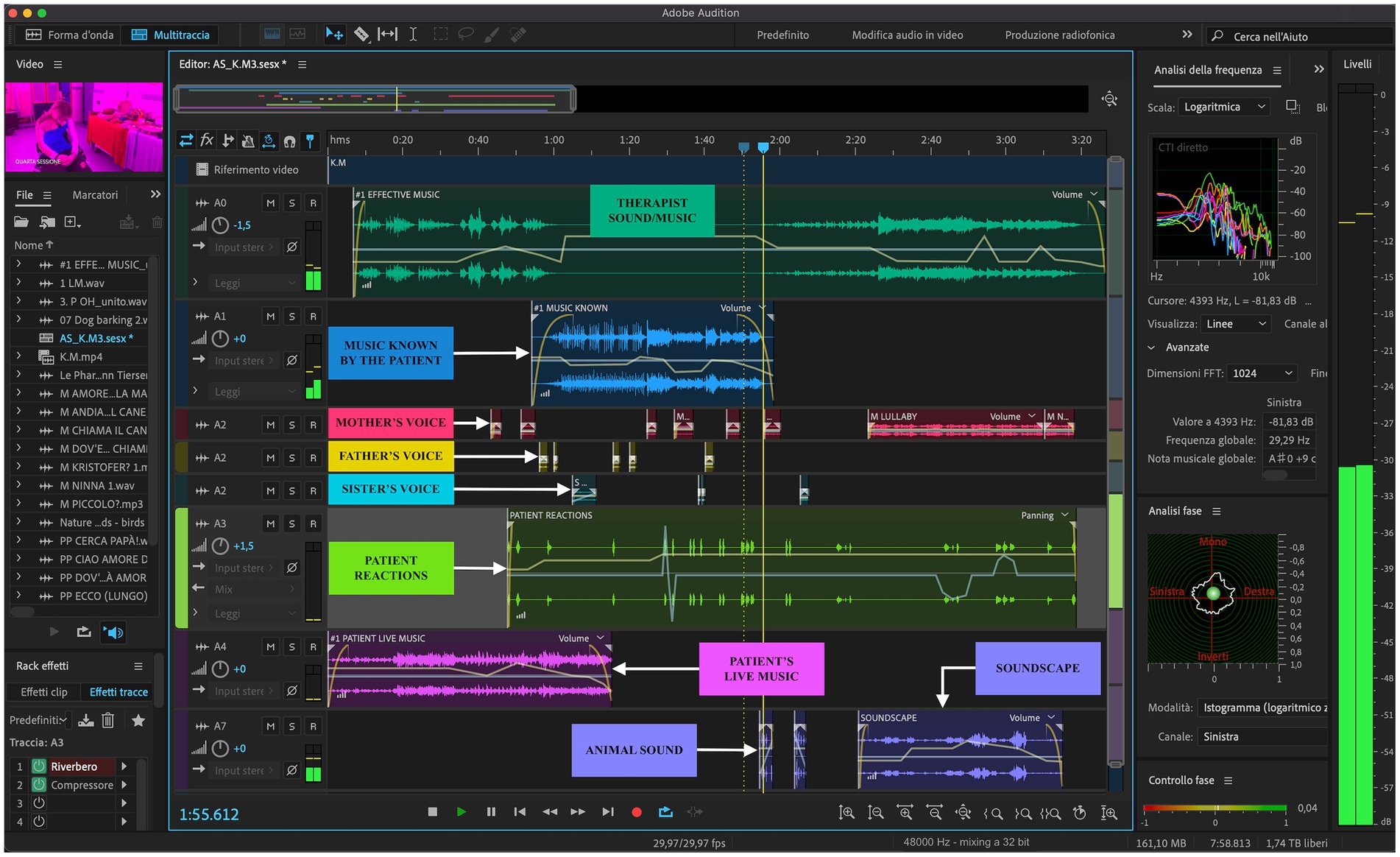
Task: Click the Rewind transport button
Action: click(x=549, y=811)
